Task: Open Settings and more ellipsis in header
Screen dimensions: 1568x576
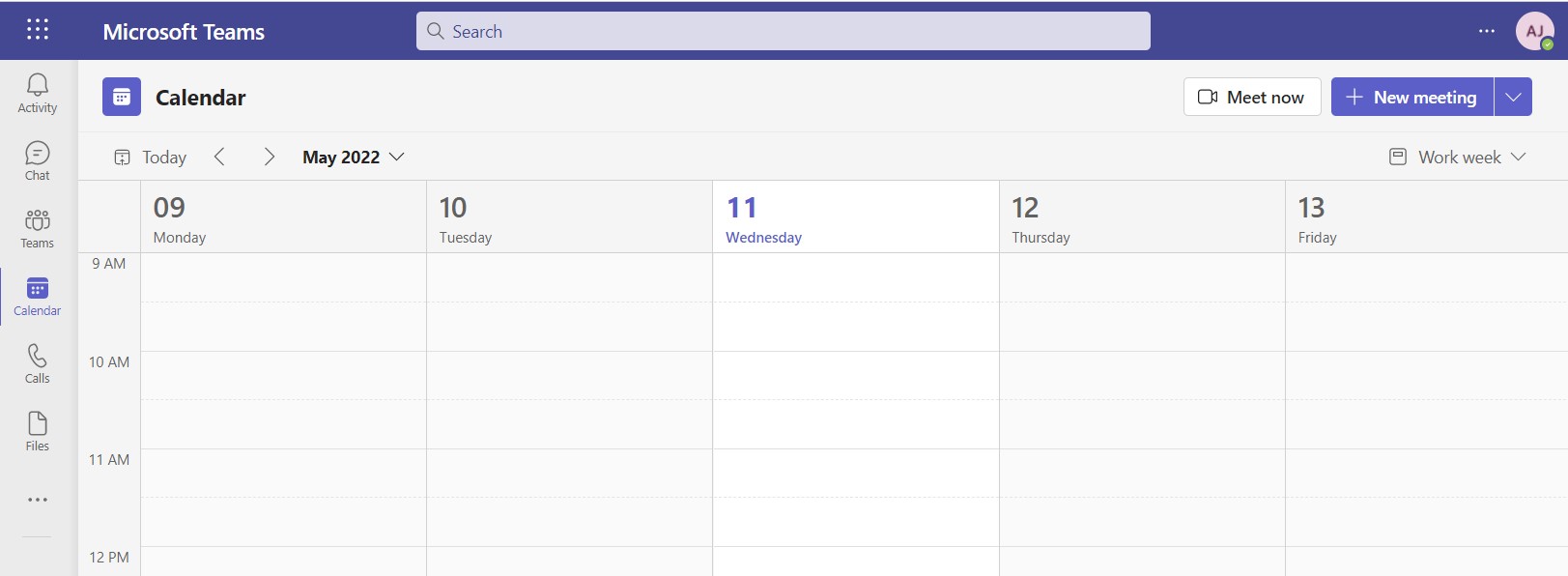Action: point(1487,31)
